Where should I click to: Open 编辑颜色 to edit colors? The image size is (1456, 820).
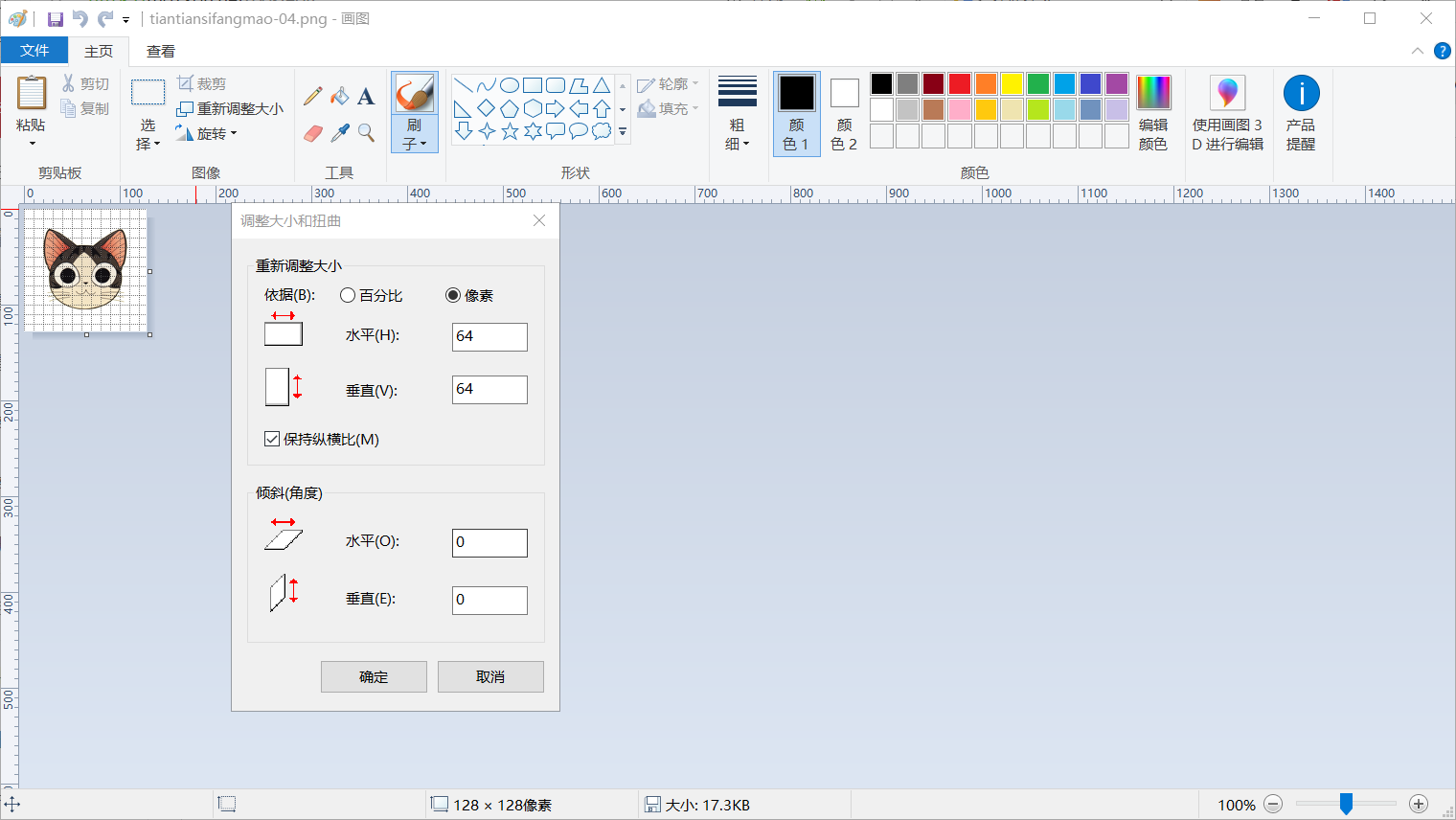[x=1153, y=107]
